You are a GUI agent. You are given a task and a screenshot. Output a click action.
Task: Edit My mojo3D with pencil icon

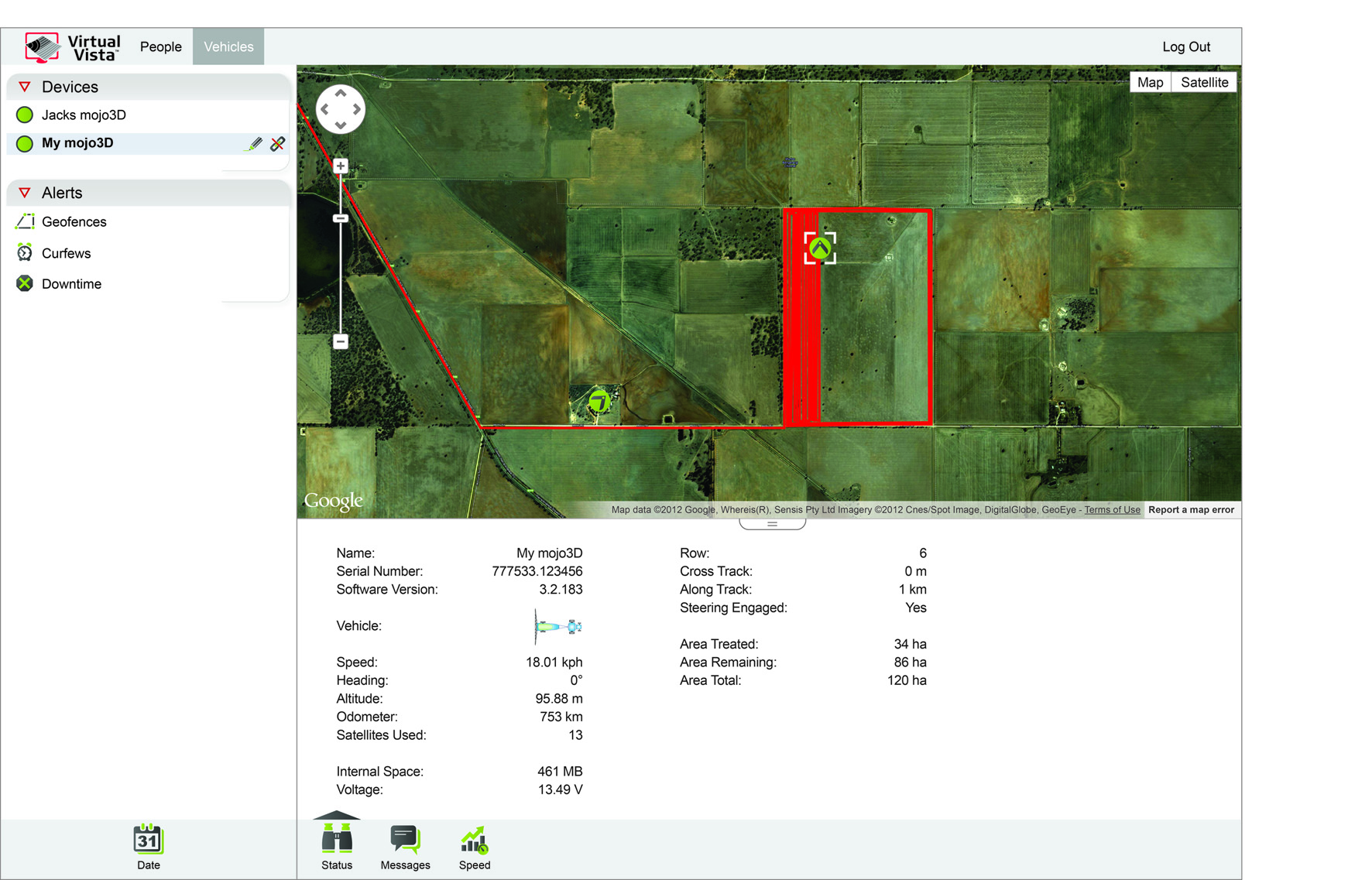click(253, 144)
